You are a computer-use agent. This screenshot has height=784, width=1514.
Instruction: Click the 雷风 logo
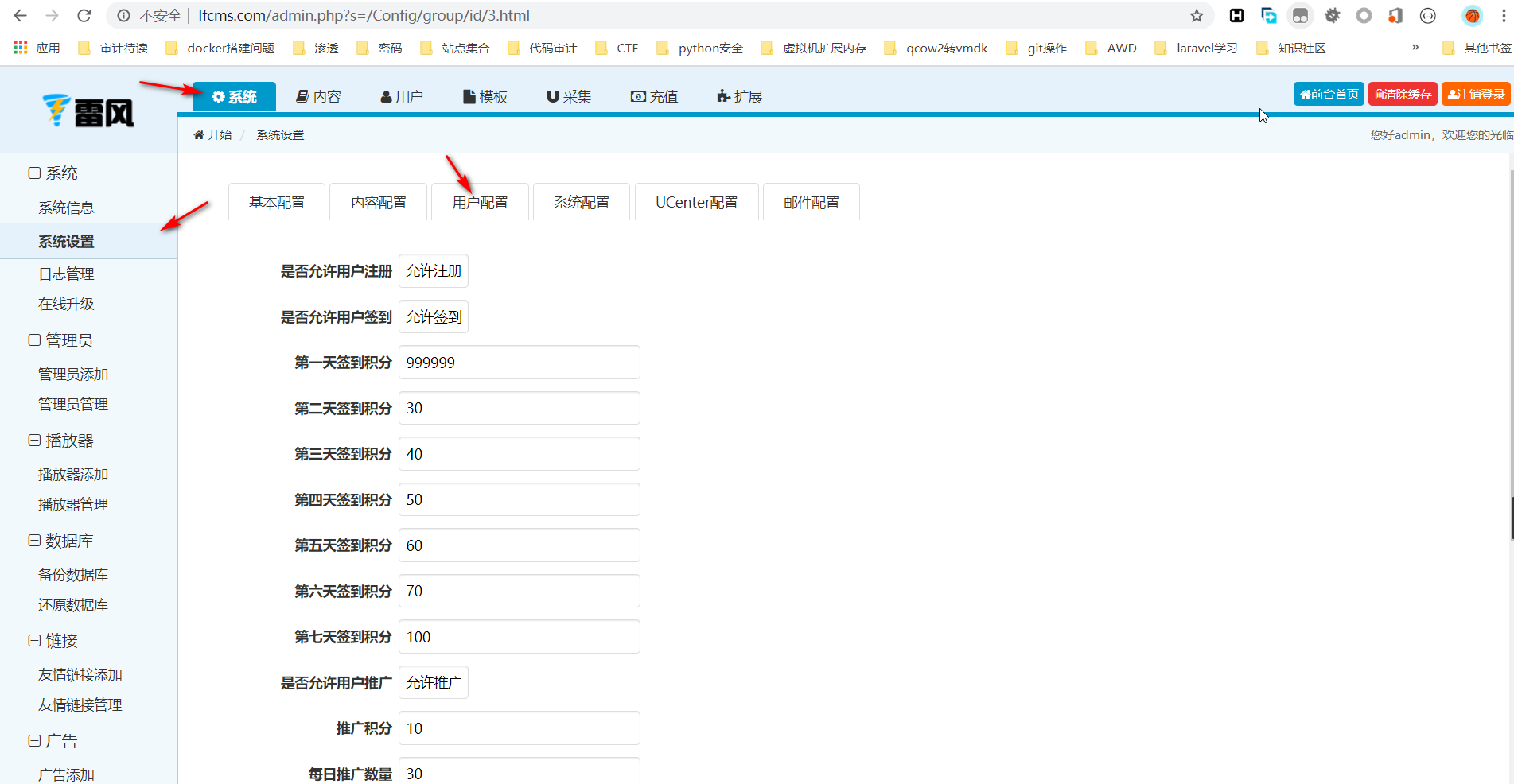click(x=88, y=111)
